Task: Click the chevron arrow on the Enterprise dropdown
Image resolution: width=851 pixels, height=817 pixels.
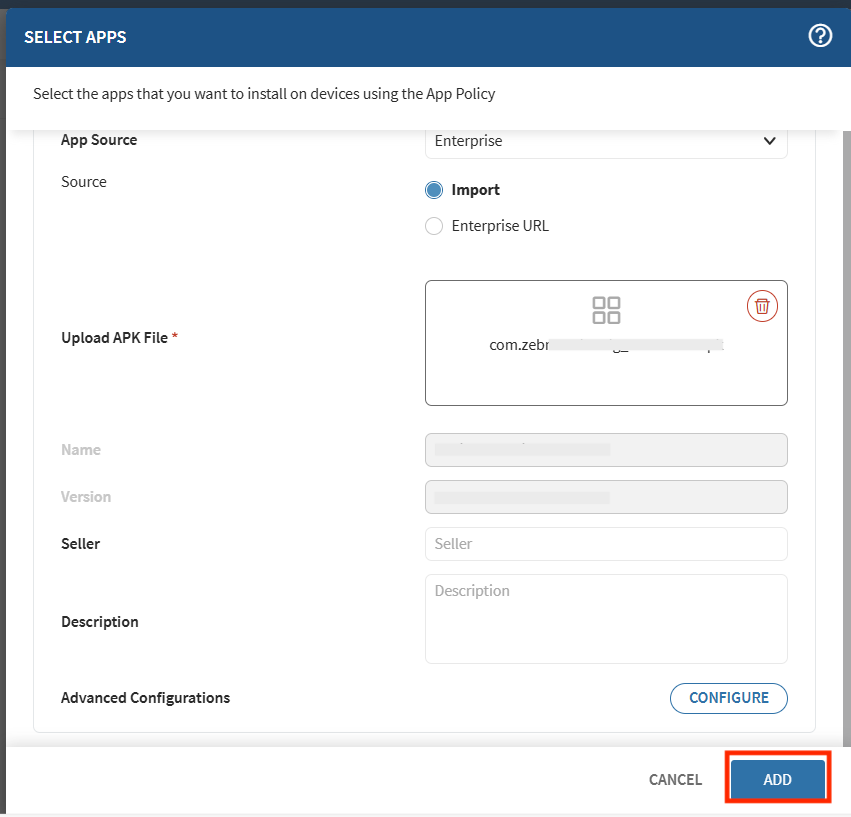Action: (769, 141)
